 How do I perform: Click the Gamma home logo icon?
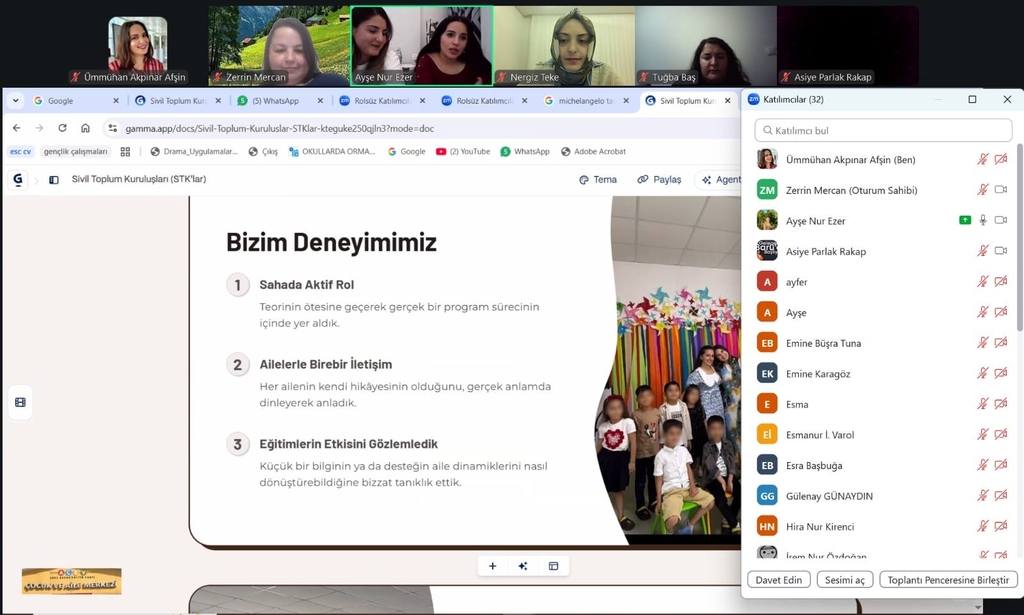(x=18, y=180)
